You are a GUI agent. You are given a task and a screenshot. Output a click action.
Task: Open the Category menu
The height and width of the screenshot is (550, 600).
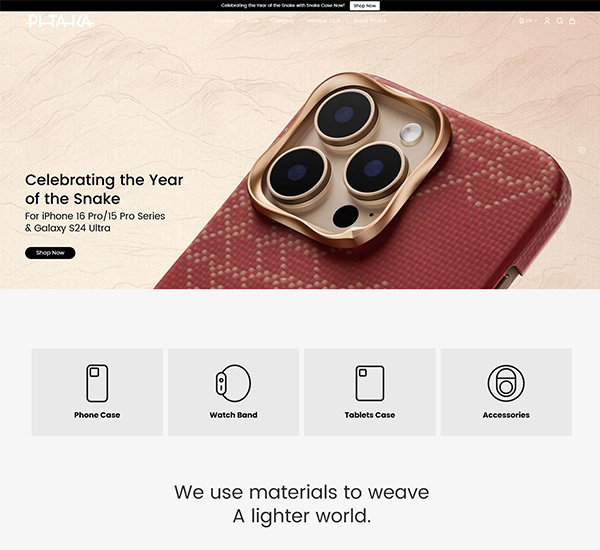click(282, 21)
